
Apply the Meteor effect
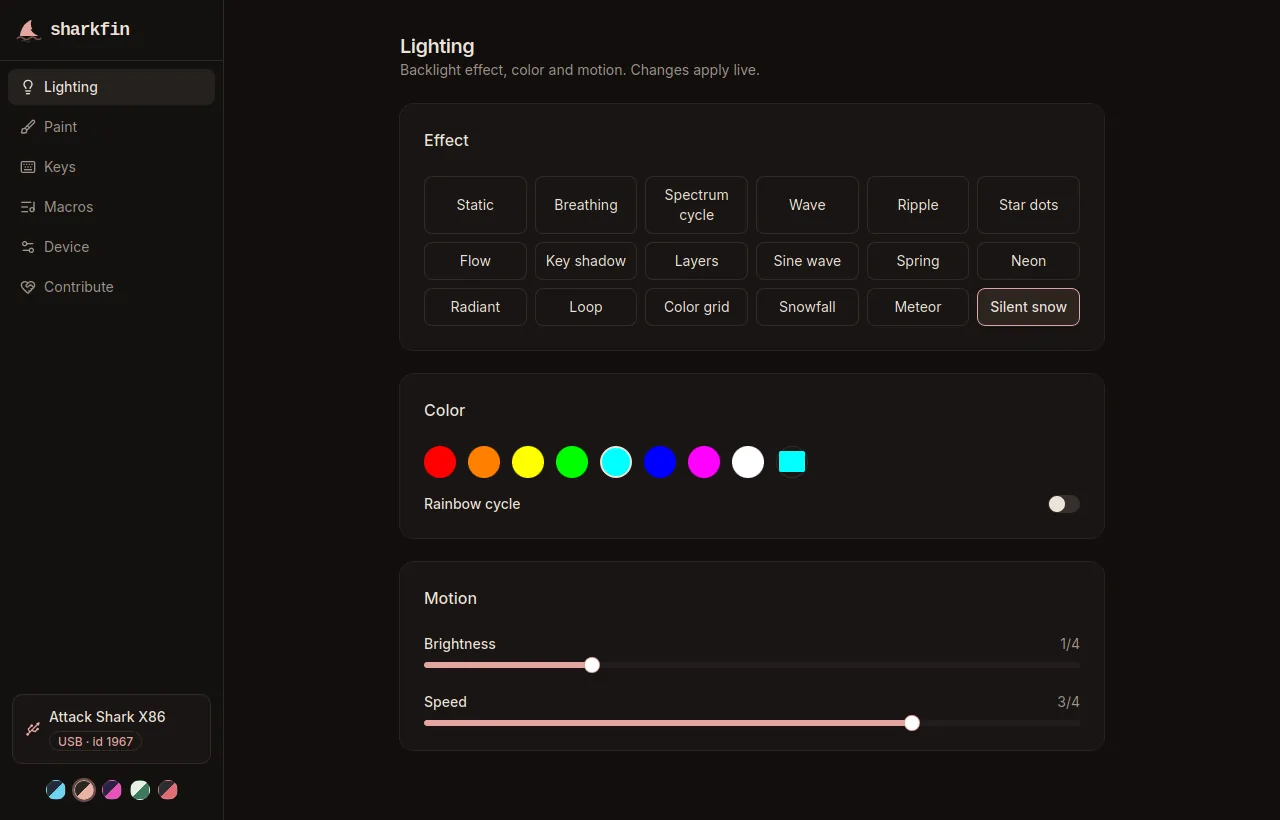click(x=918, y=307)
